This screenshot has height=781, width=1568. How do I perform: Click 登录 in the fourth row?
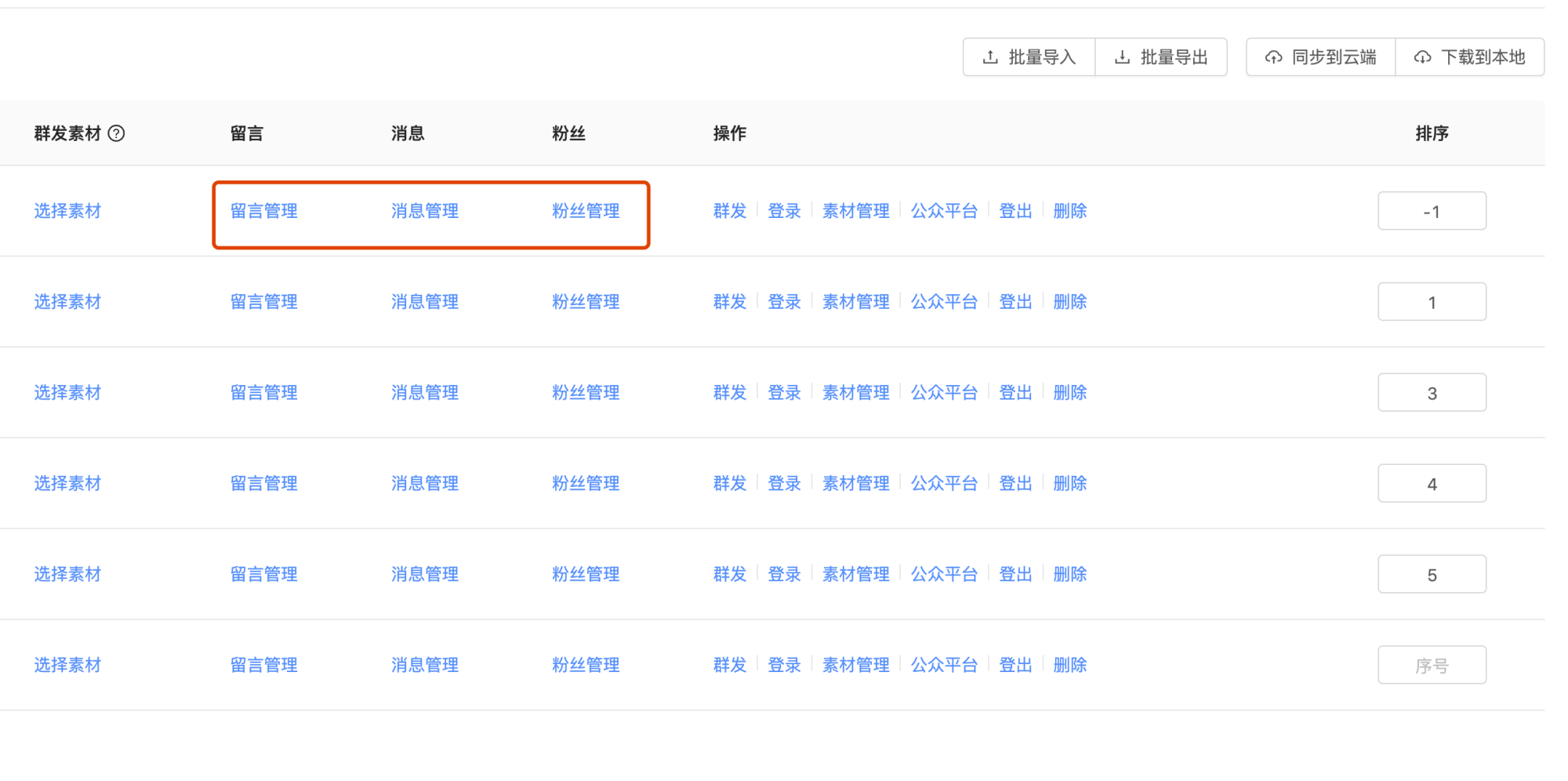coord(783,483)
